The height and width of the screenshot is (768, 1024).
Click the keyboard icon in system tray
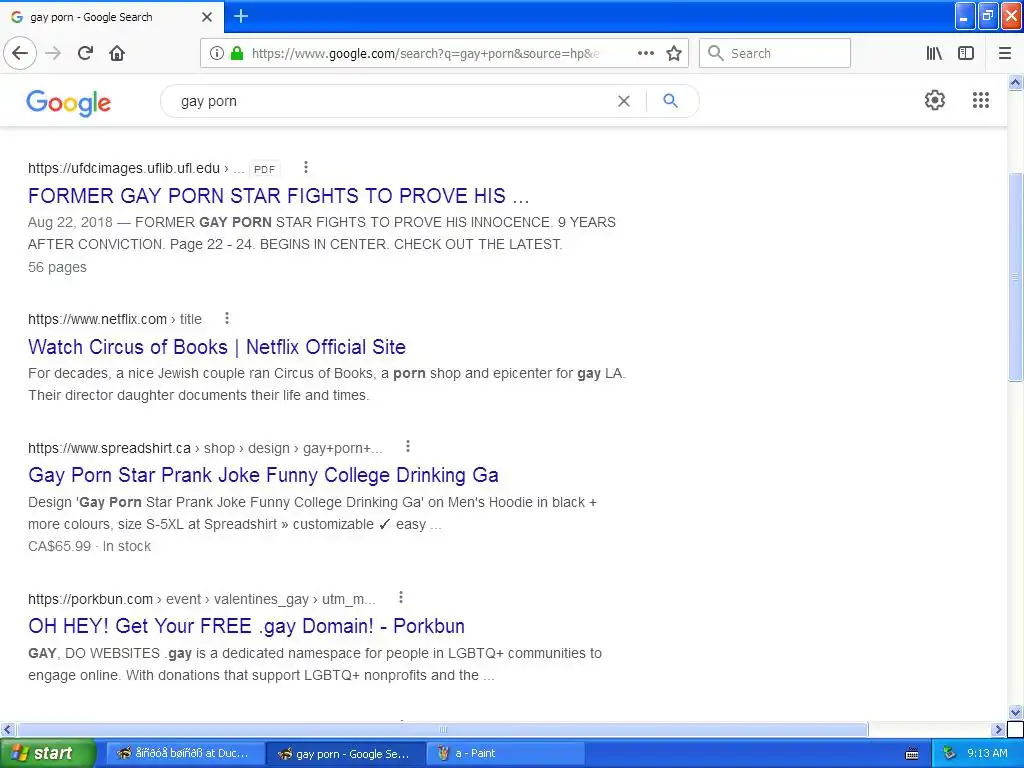(912, 754)
